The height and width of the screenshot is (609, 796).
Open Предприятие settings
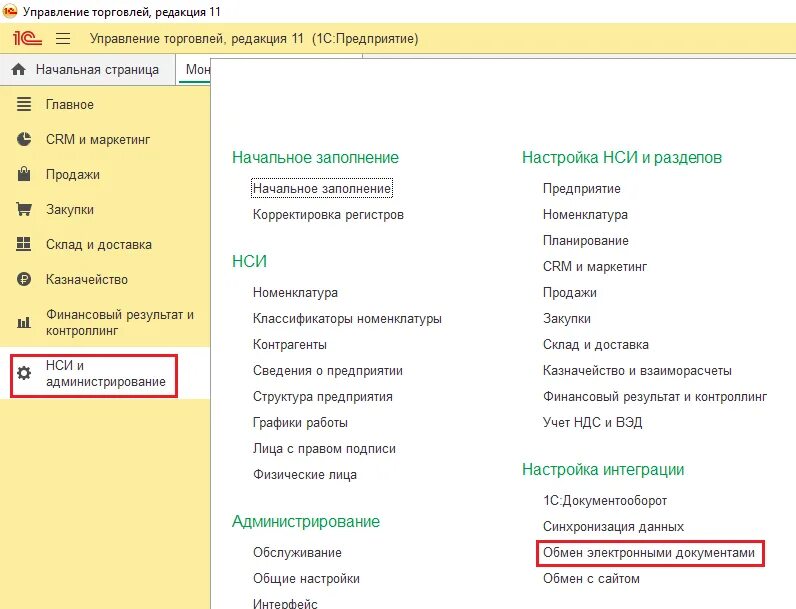582,189
